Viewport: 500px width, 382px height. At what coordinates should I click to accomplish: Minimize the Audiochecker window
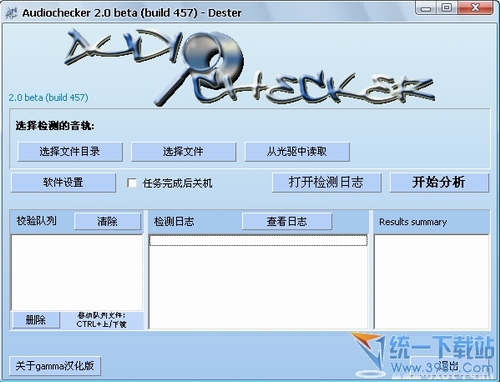(426, 8)
